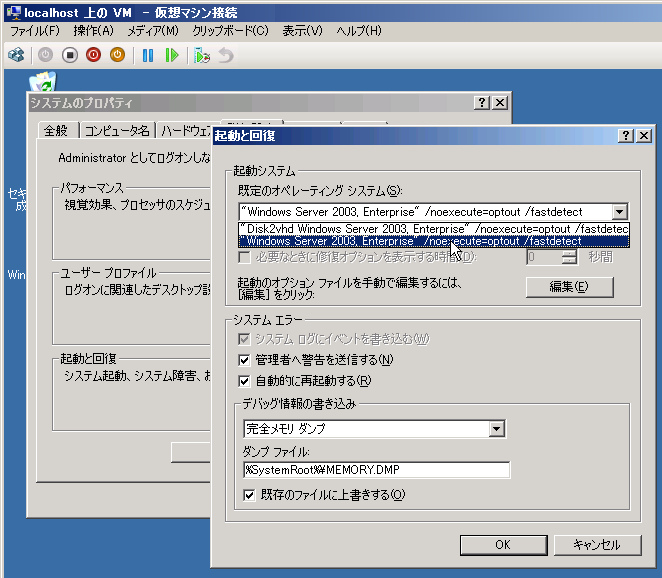662x578 pixels.
Task: Click the grayed Start VM toolbar icon
Action: 46,55
